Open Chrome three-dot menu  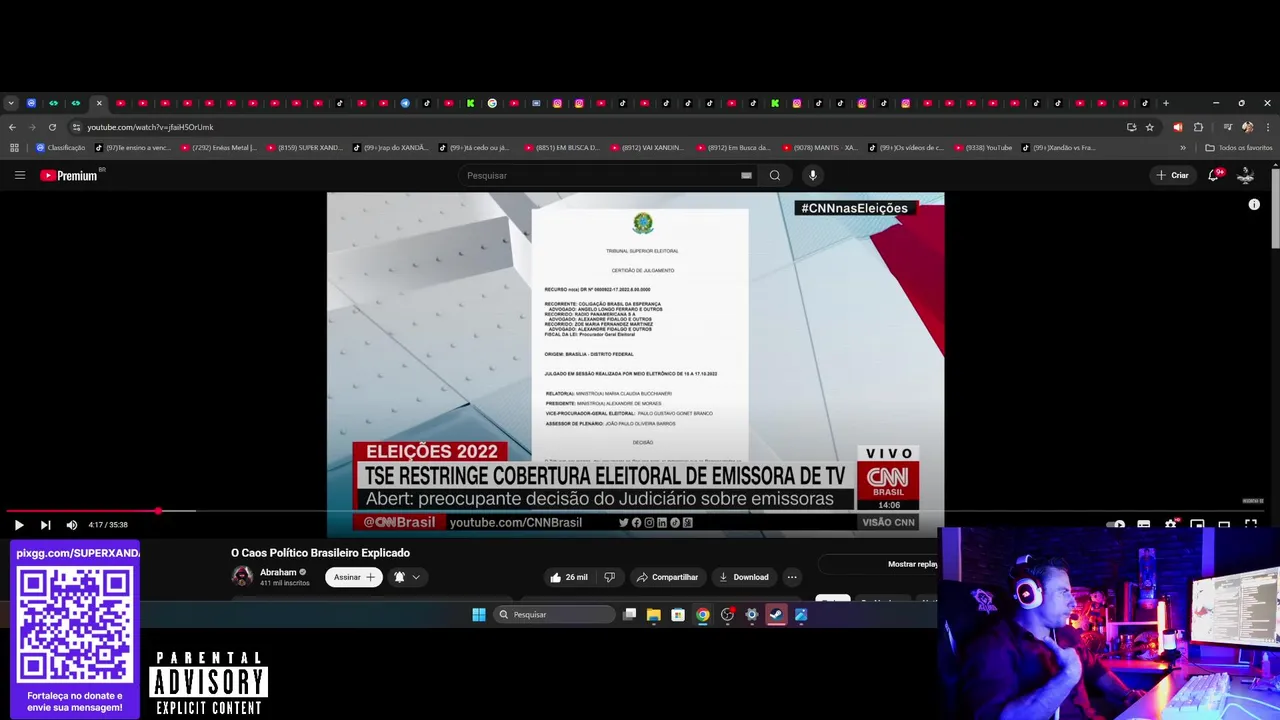pos(1268,127)
